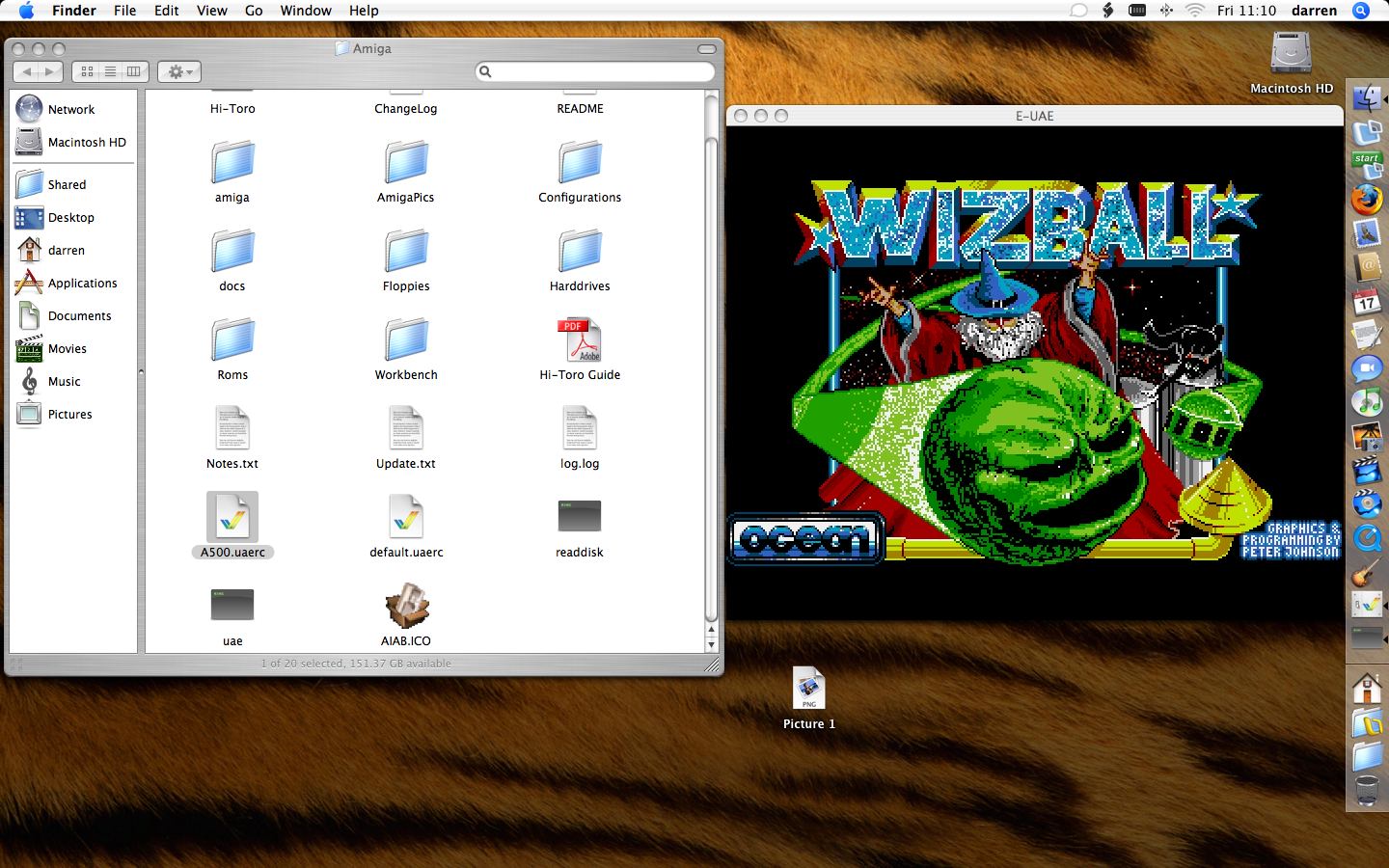Open the Configurations folder icon
The image size is (1389, 868).
pos(580,162)
